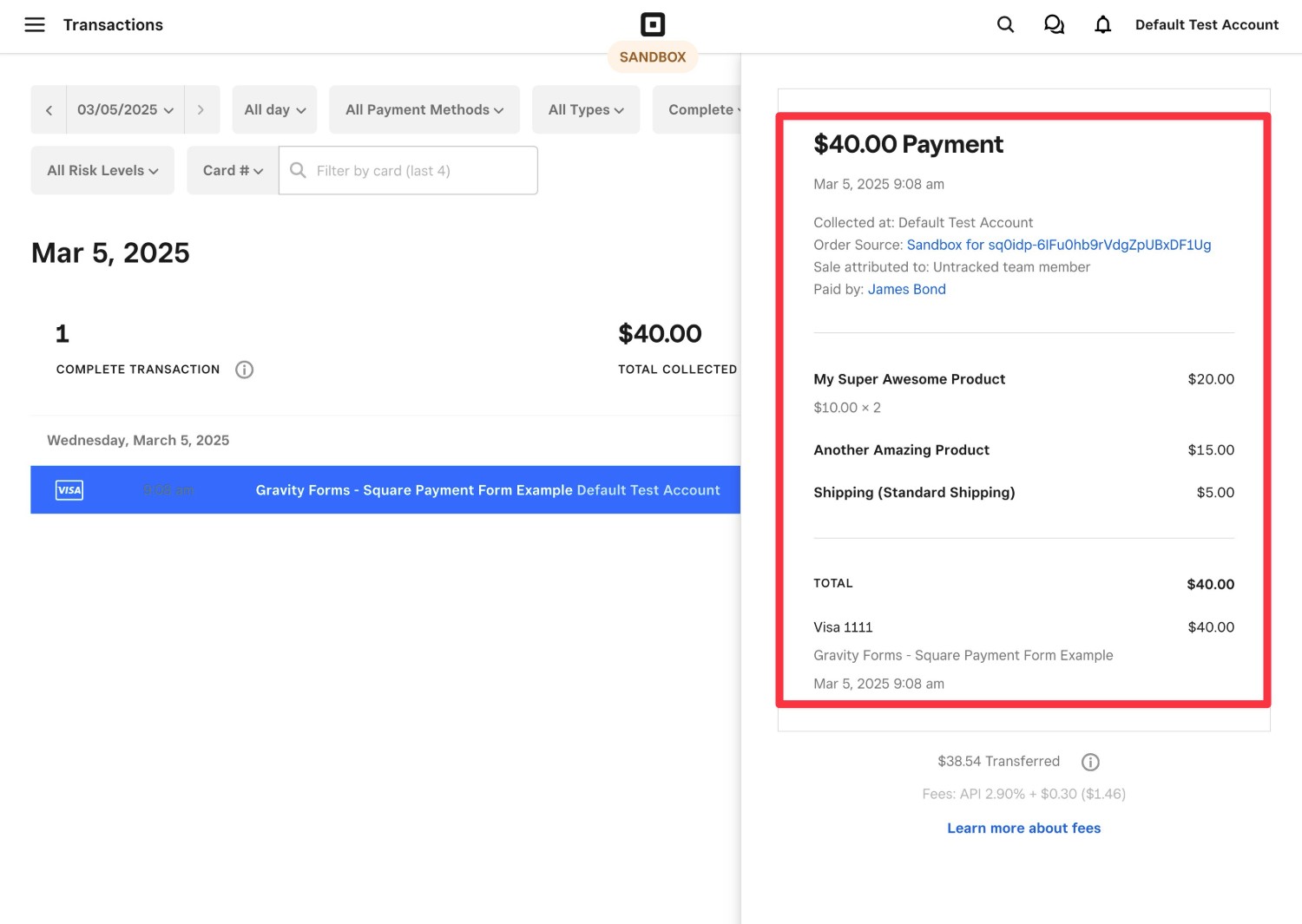Click info icon beside Complete Transaction
This screenshot has height=924, width=1302.
point(245,370)
